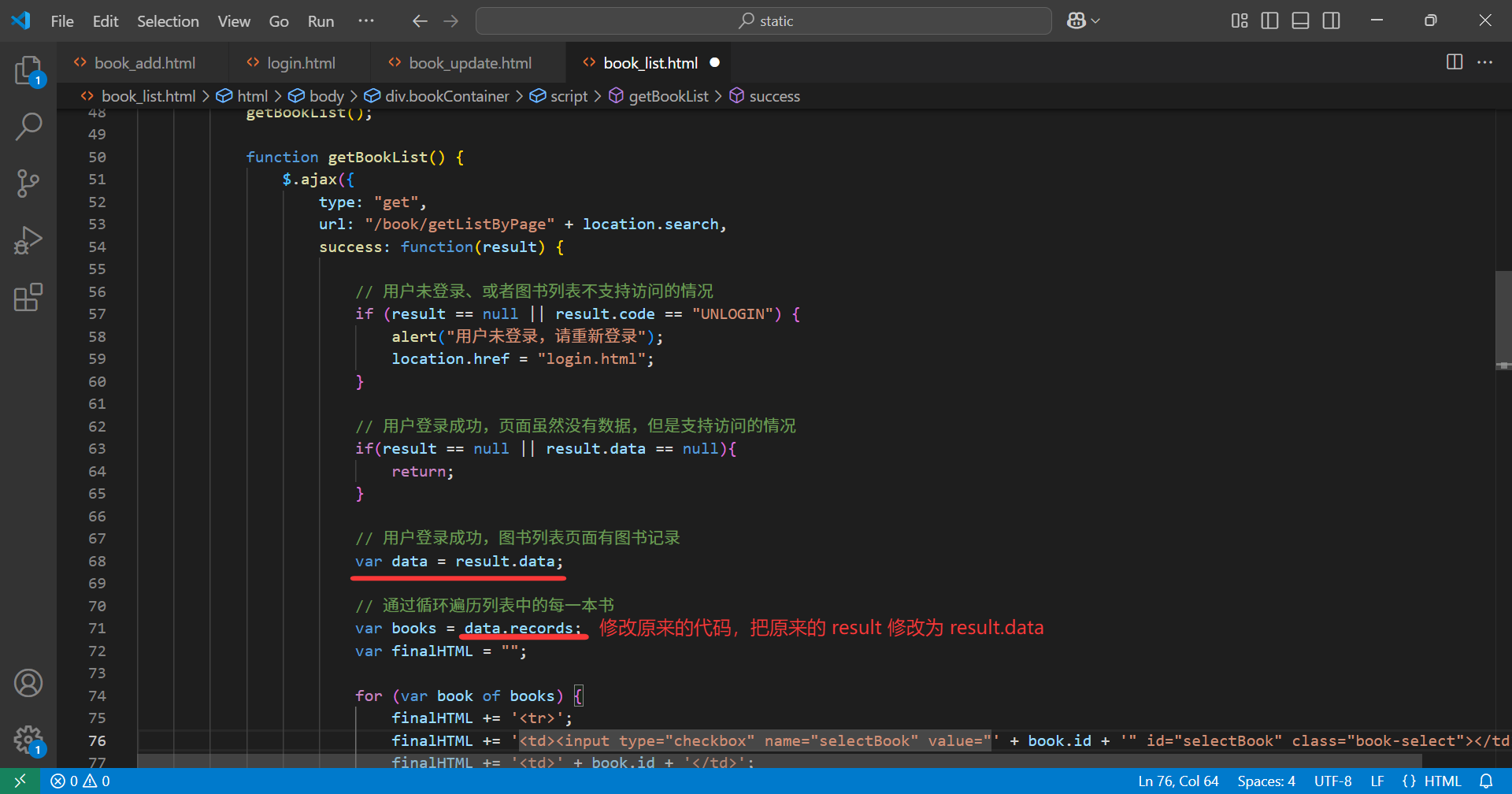
Task: Click line number 57 in gutter
Action: coord(97,314)
